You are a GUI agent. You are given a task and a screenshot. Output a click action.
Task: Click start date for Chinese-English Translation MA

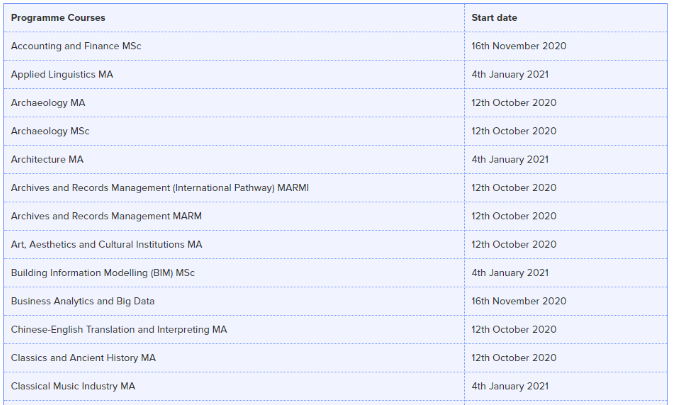click(x=514, y=329)
